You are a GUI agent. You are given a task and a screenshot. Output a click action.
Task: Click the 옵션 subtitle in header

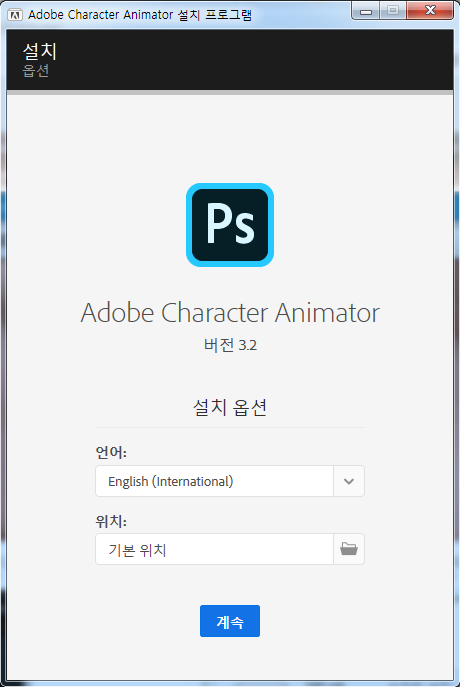[35, 71]
